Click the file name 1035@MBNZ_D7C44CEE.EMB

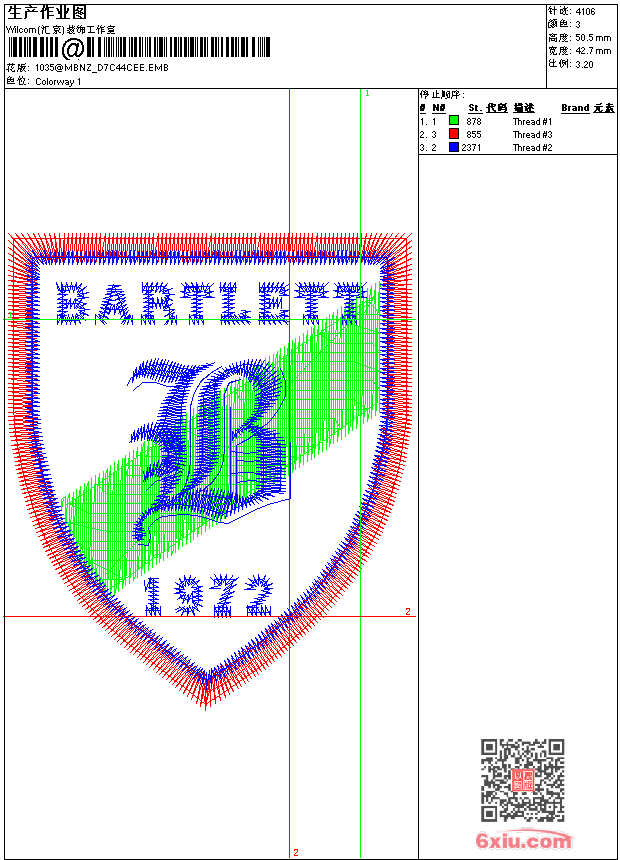click(x=102, y=67)
